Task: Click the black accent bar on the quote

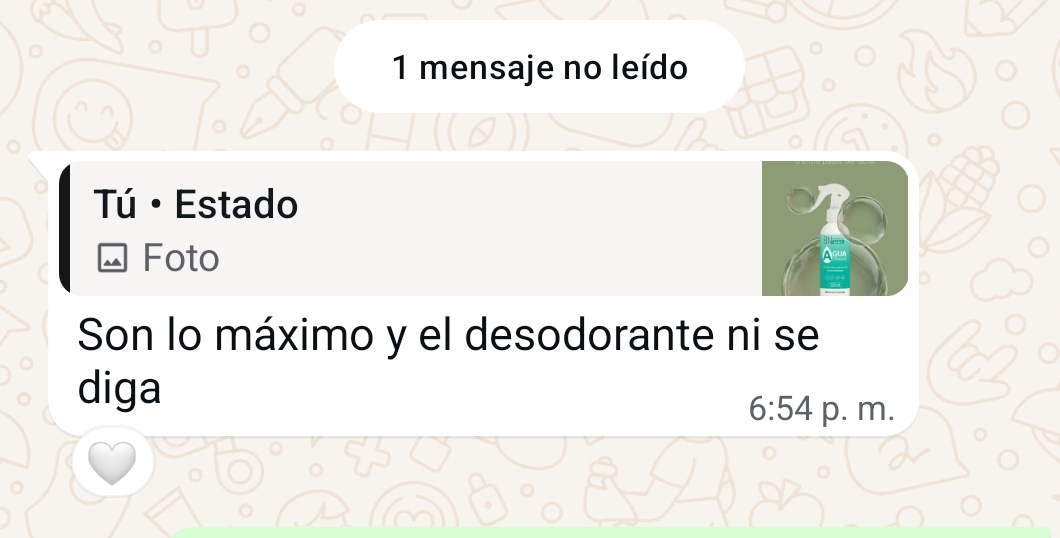Action: [65, 228]
